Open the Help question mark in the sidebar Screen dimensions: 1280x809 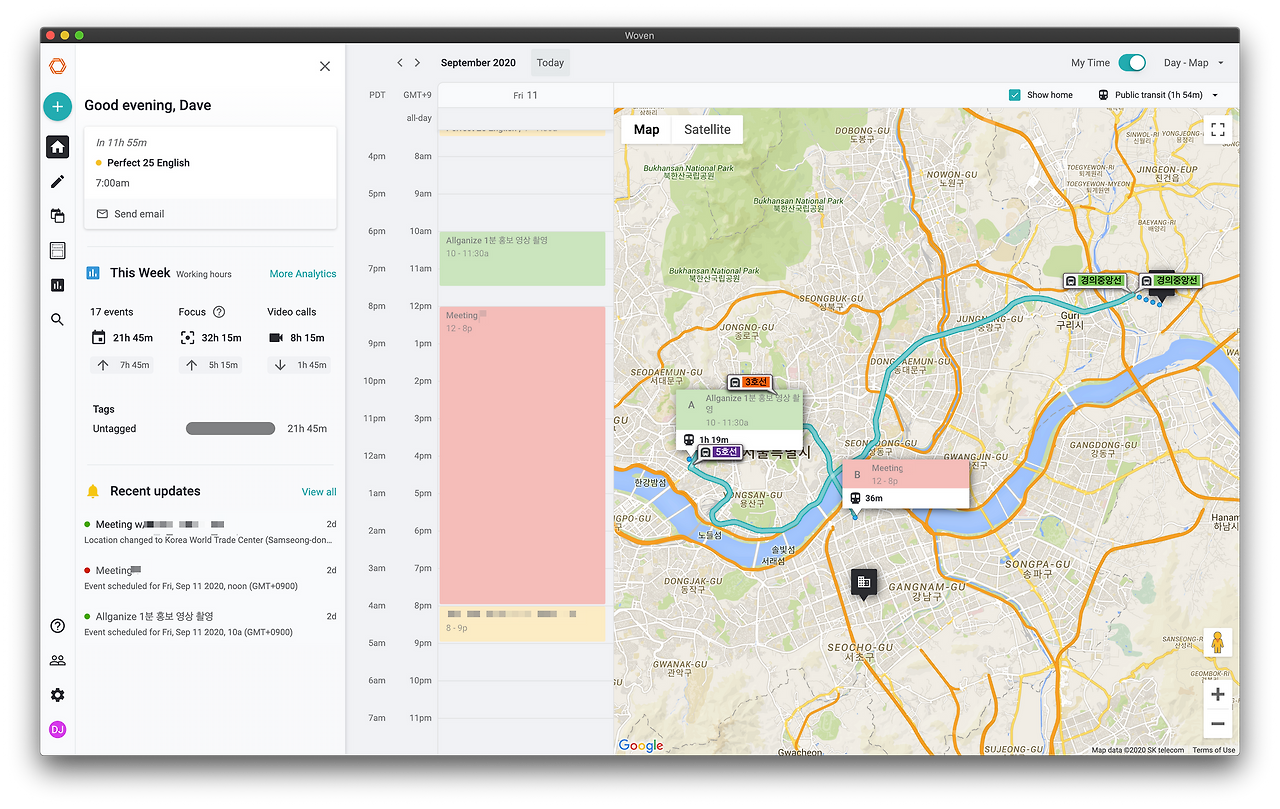57,626
